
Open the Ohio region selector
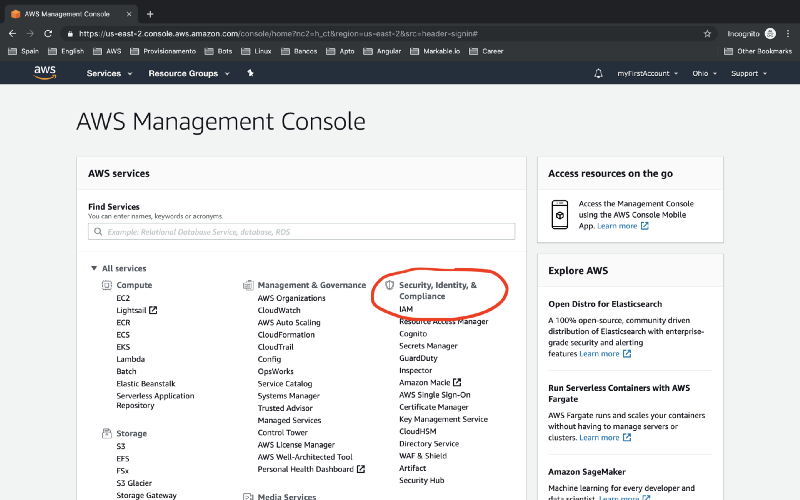point(704,73)
